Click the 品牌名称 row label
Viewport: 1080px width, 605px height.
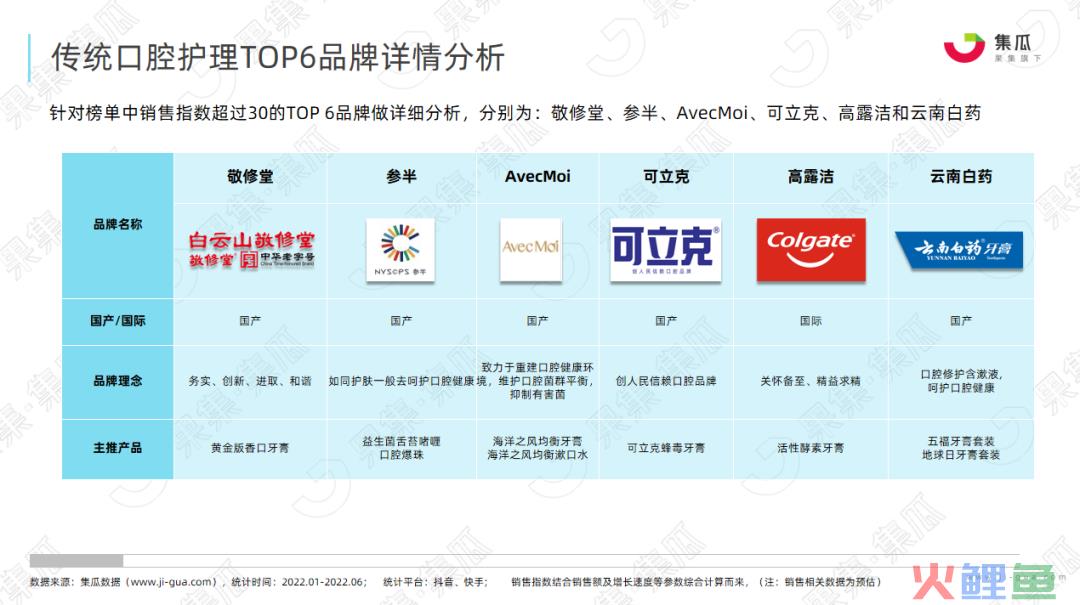(118, 224)
